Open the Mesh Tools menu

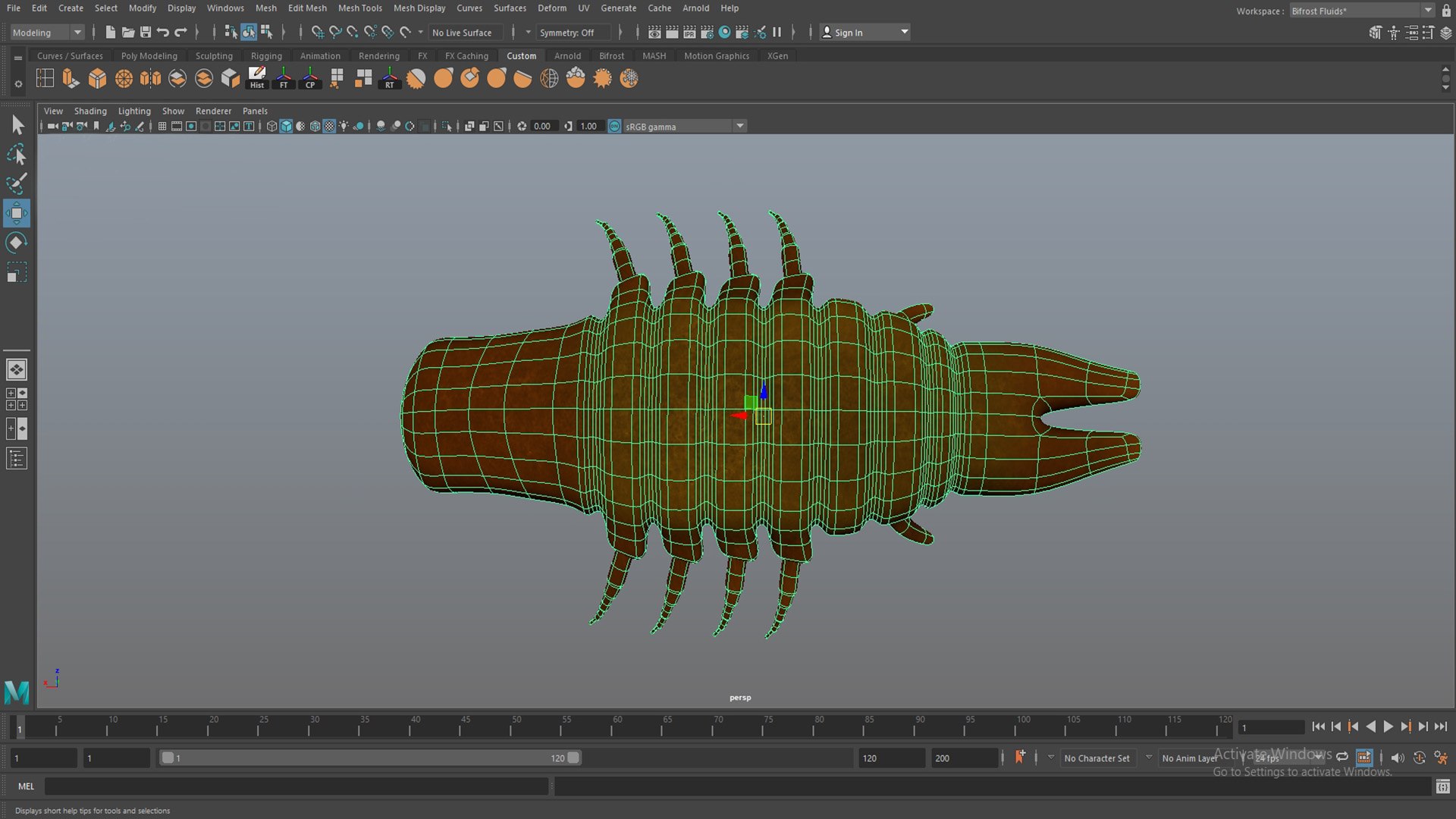click(x=359, y=8)
